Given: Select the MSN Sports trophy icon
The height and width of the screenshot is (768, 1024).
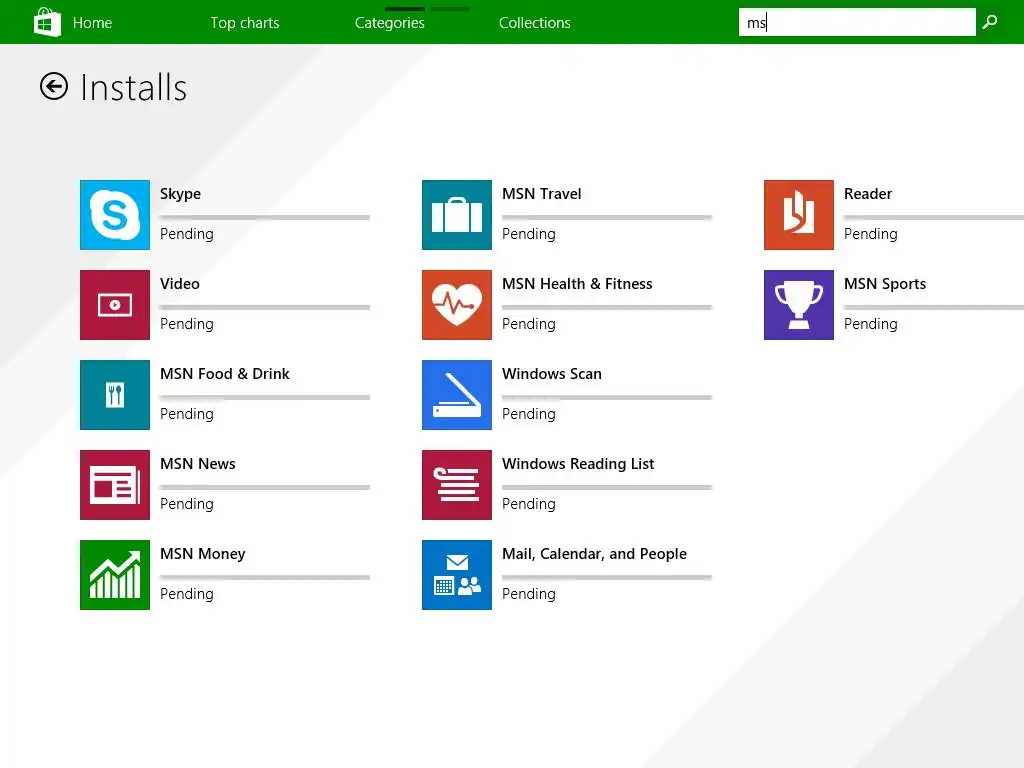Looking at the screenshot, I should coord(799,305).
